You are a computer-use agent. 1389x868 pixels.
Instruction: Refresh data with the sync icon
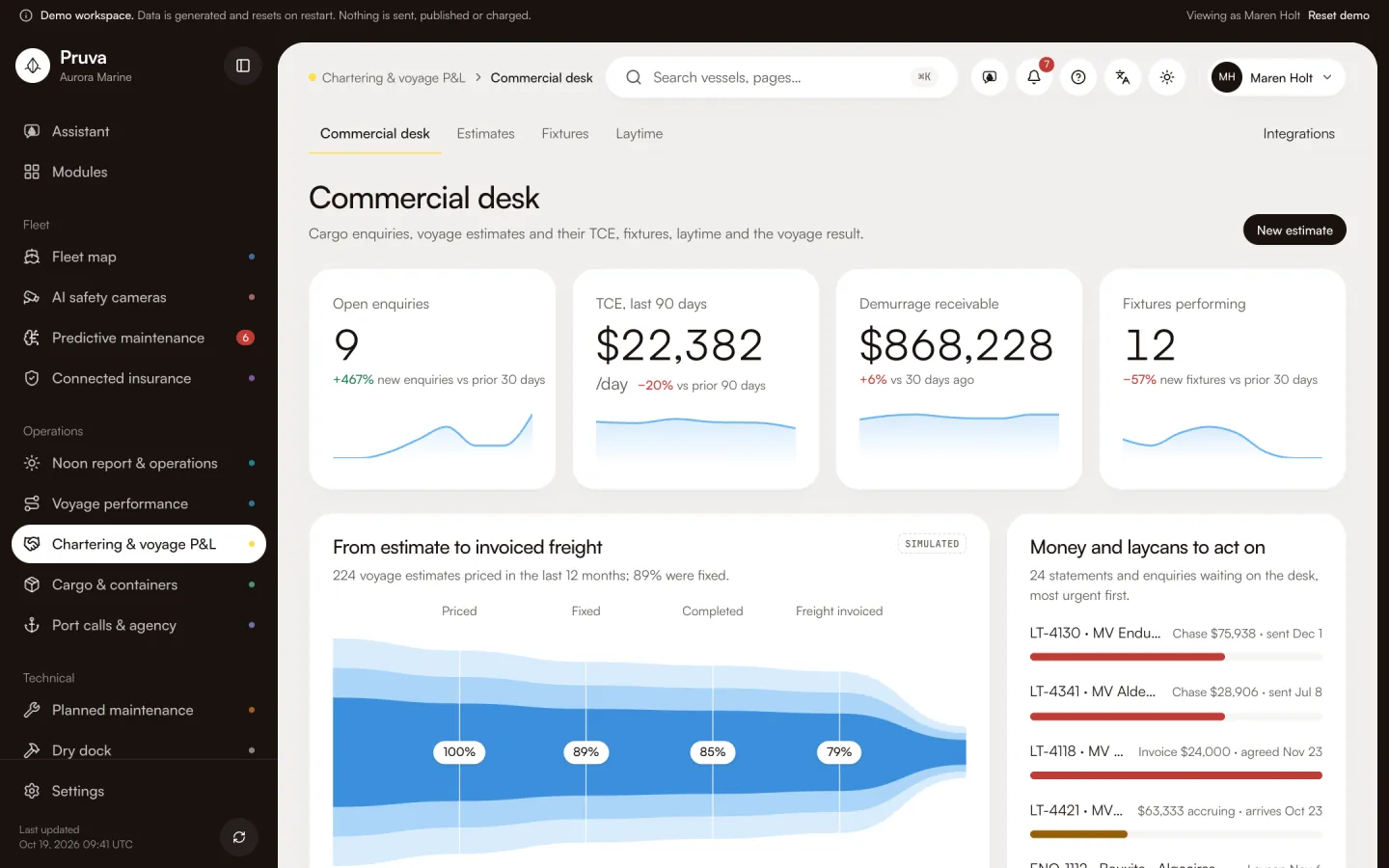[239, 837]
